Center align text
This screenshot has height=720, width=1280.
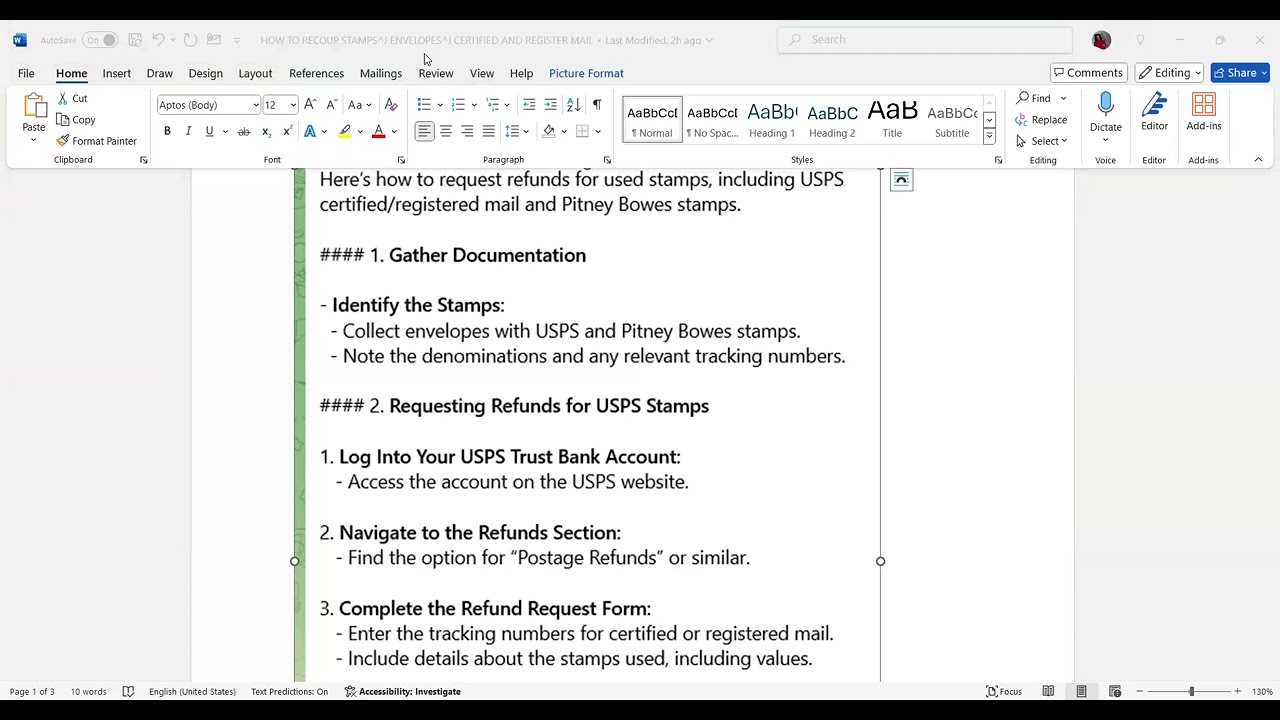[x=446, y=131]
